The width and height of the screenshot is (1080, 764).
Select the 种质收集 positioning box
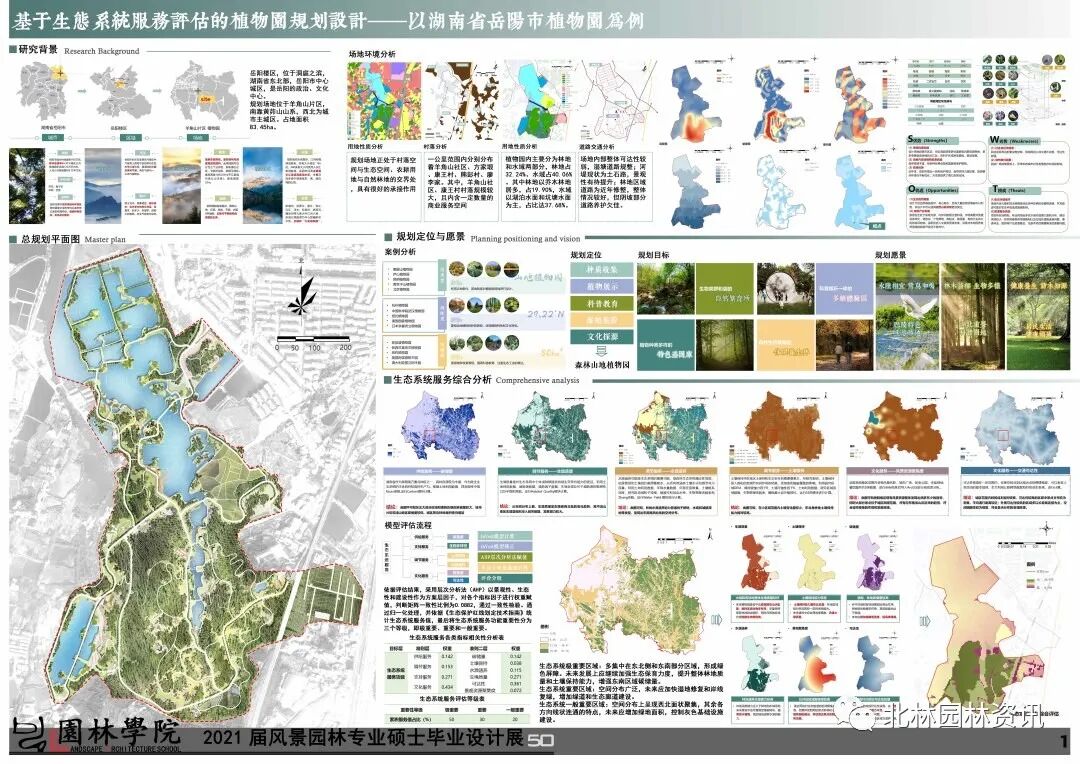click(602, 269)
